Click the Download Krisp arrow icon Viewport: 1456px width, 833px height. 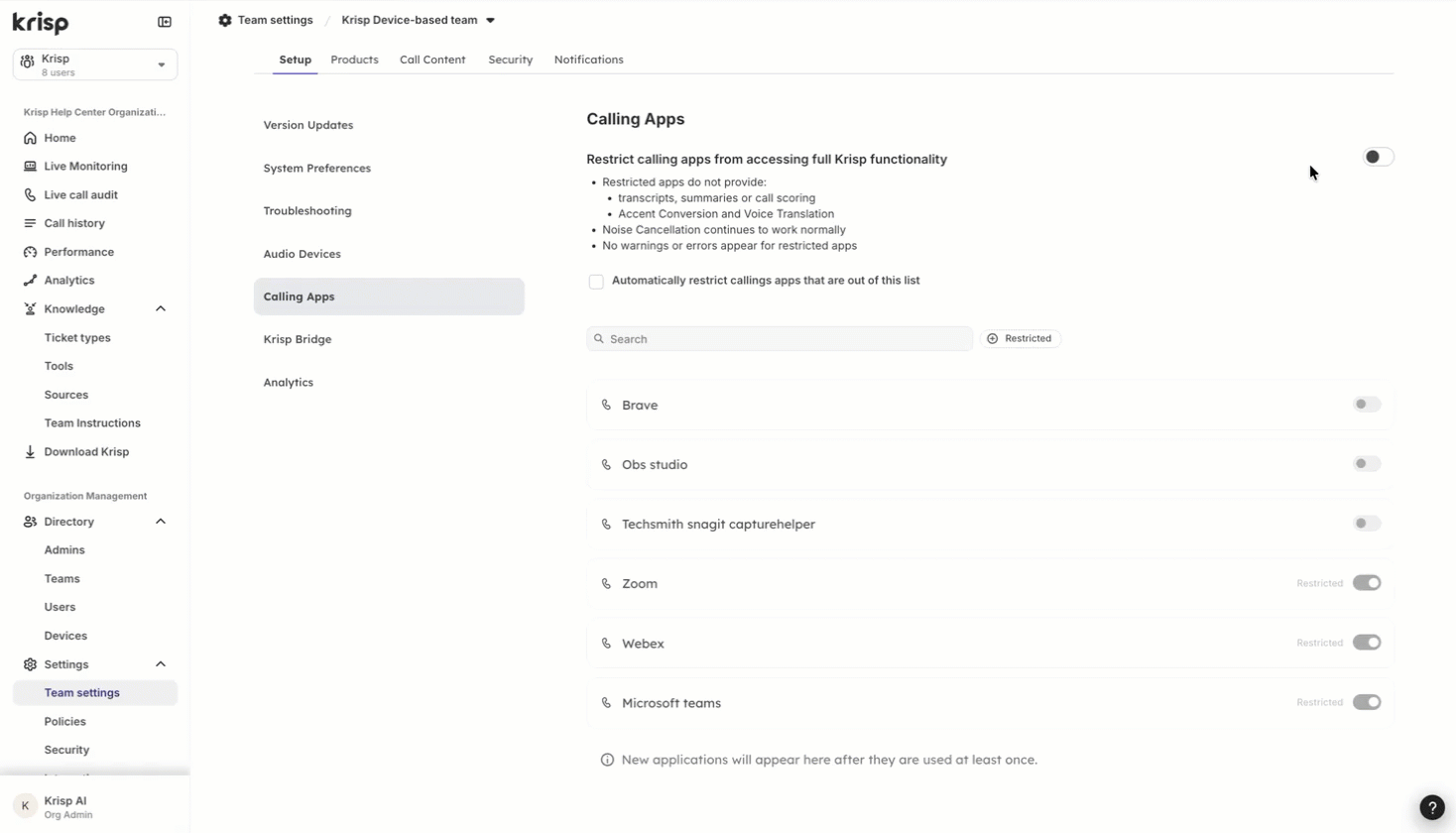30,452
